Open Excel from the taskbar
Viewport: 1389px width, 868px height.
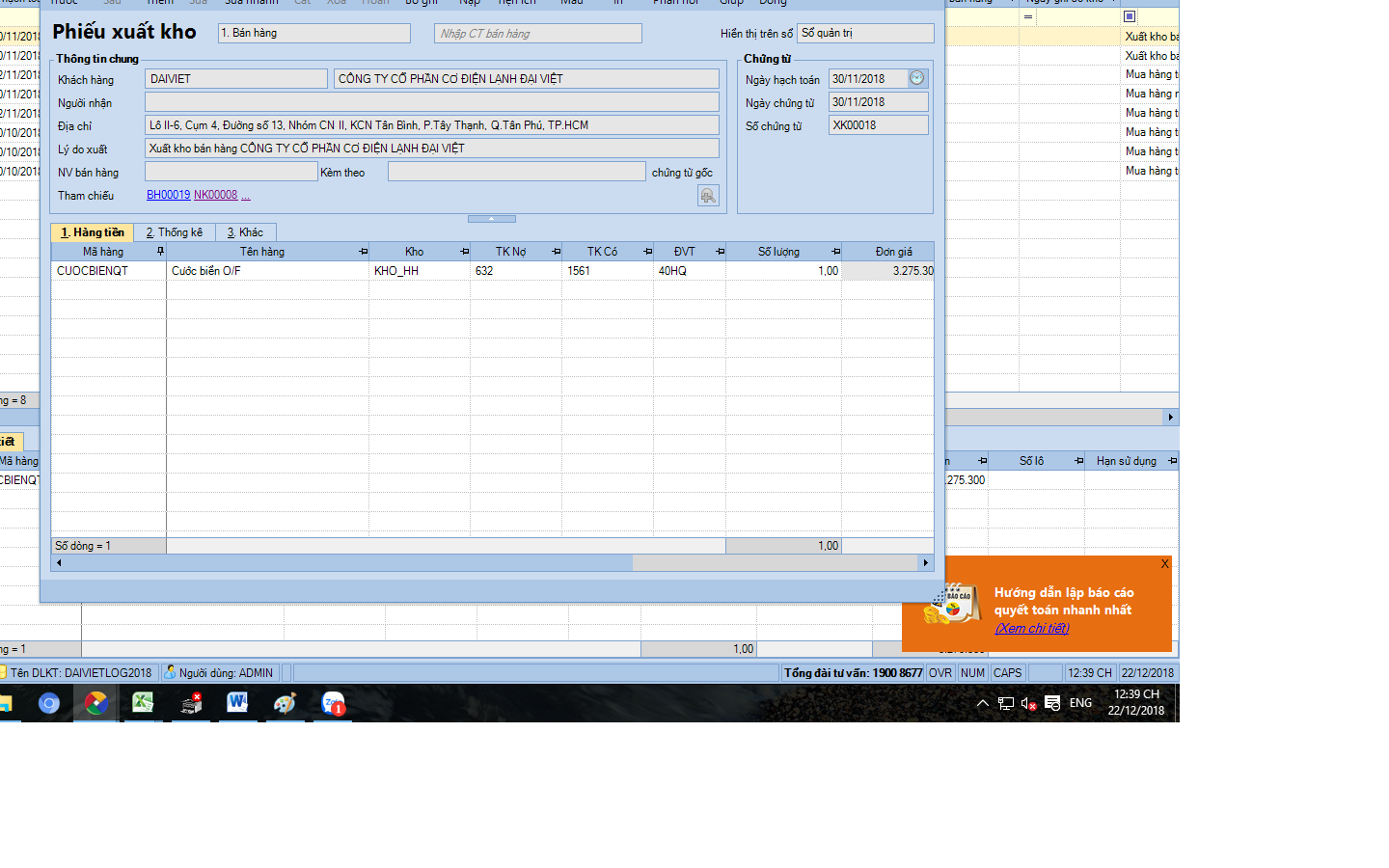143,704
